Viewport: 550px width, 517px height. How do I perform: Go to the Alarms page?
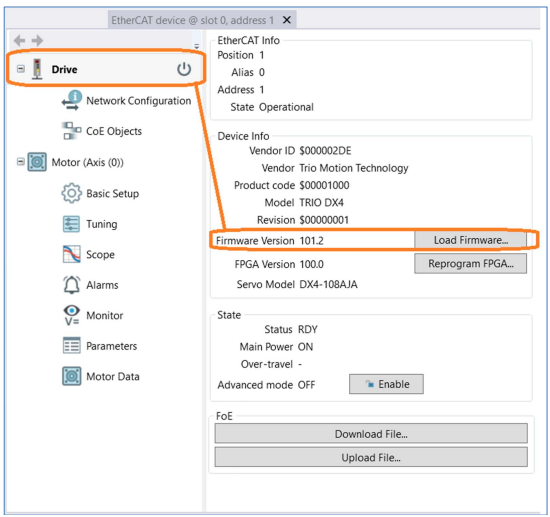pos(102,285)
